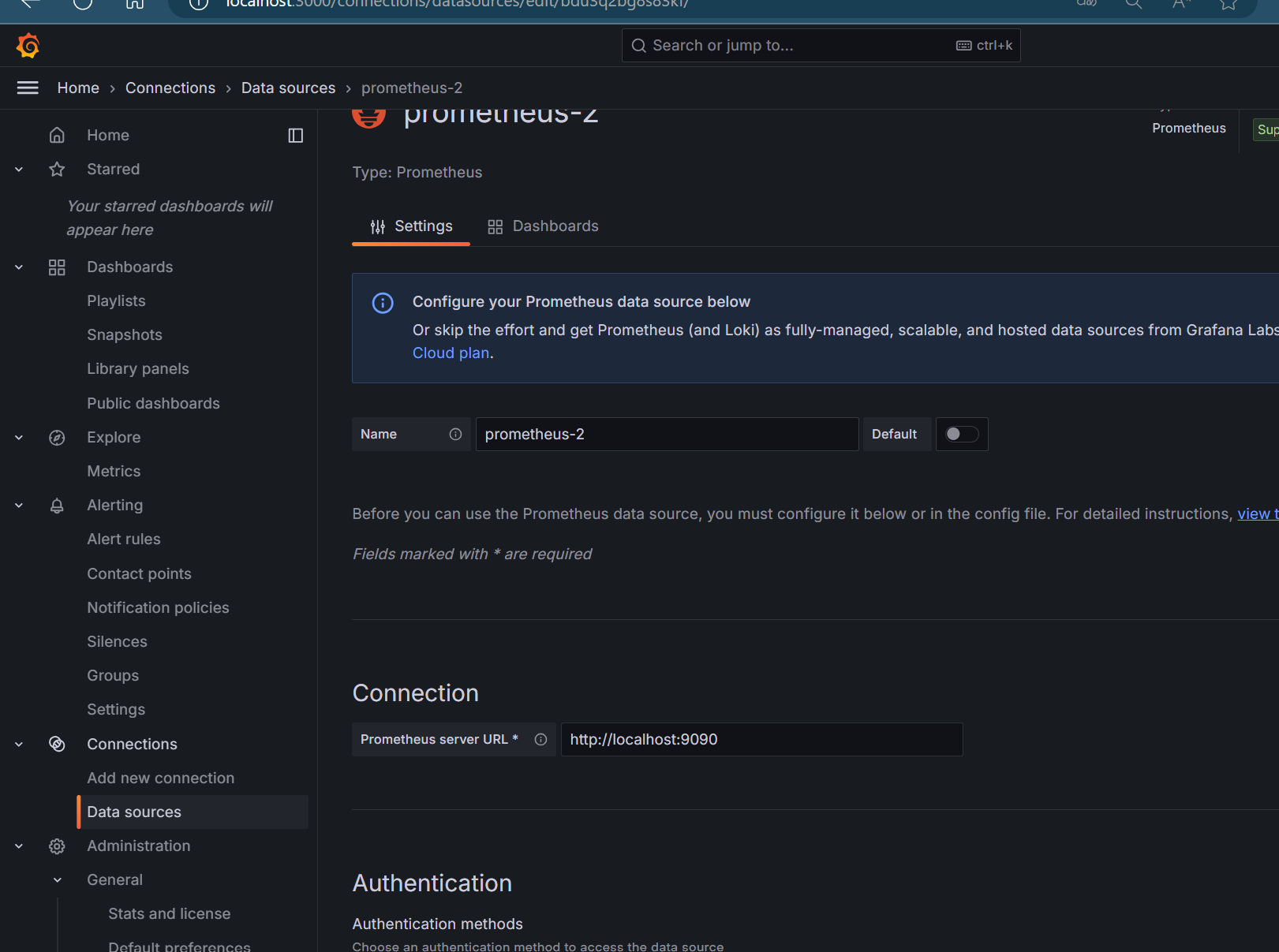1279x952 pixels.
Task: Click the search magnifier icon in search bar
Action: click(639, 46)
